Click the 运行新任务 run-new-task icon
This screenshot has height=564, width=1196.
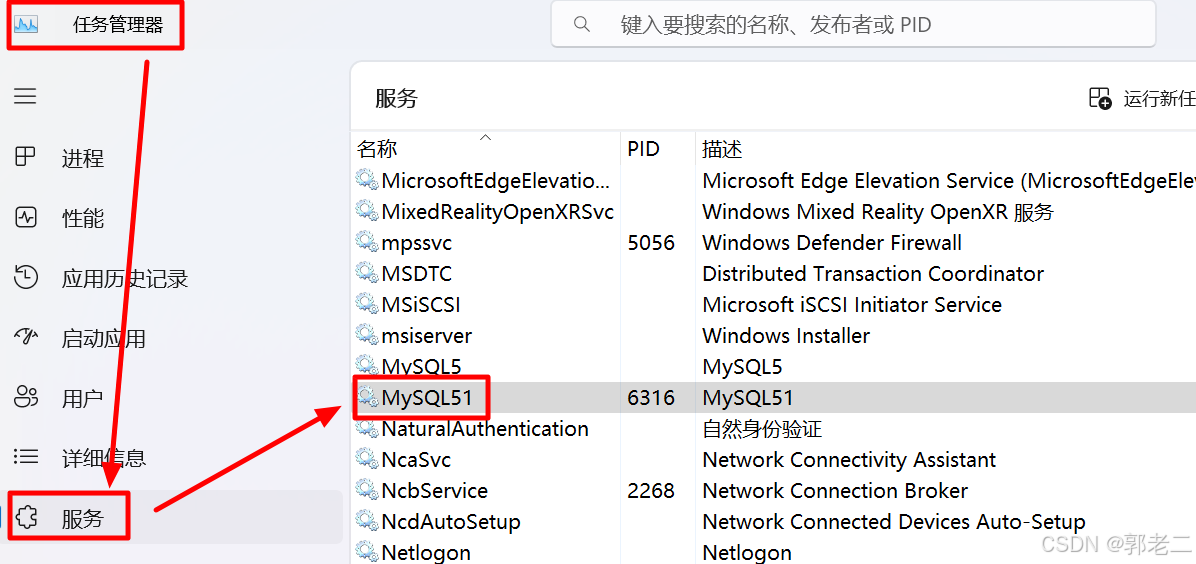[x=1099, y=98]
